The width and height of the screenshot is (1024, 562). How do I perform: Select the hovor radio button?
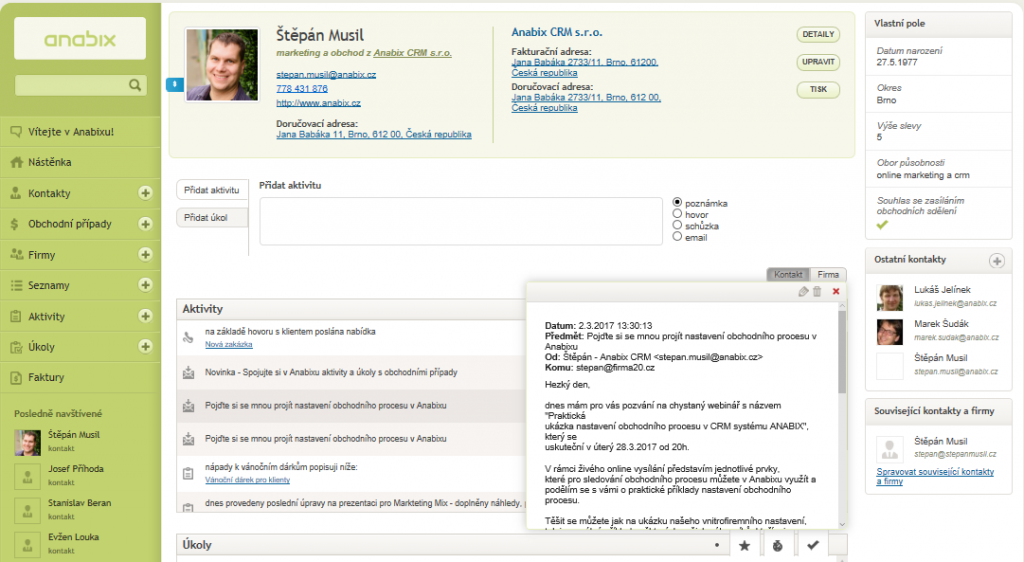[x=677, y=213]
